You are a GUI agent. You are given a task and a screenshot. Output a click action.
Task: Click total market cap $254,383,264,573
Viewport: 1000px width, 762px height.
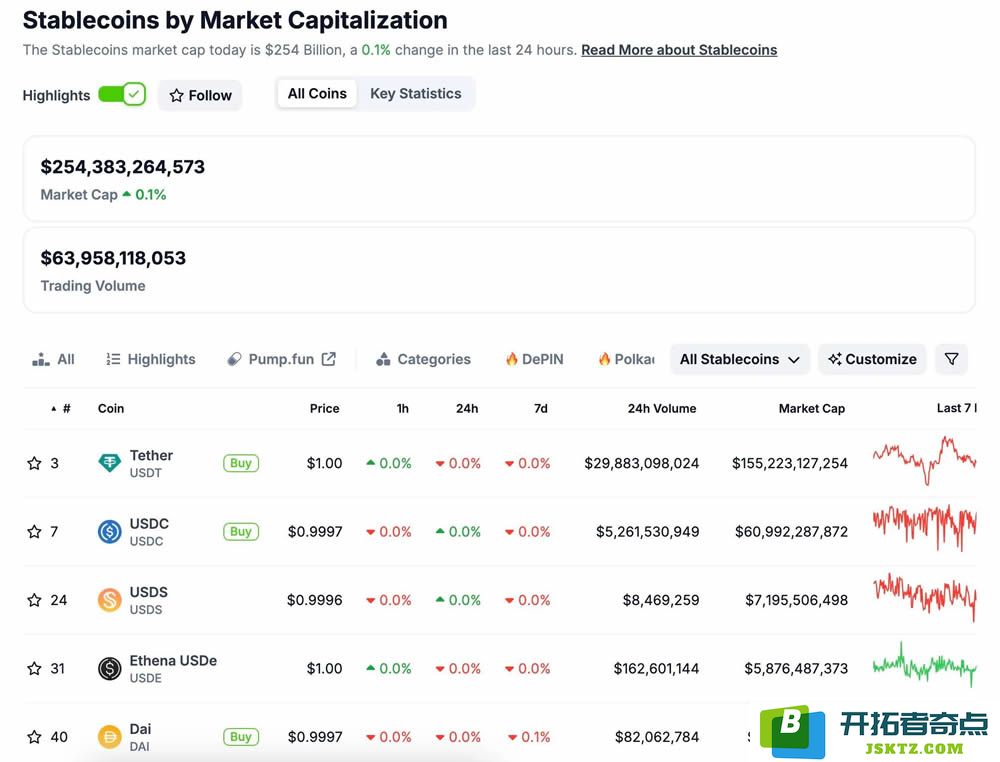(122, 167)
